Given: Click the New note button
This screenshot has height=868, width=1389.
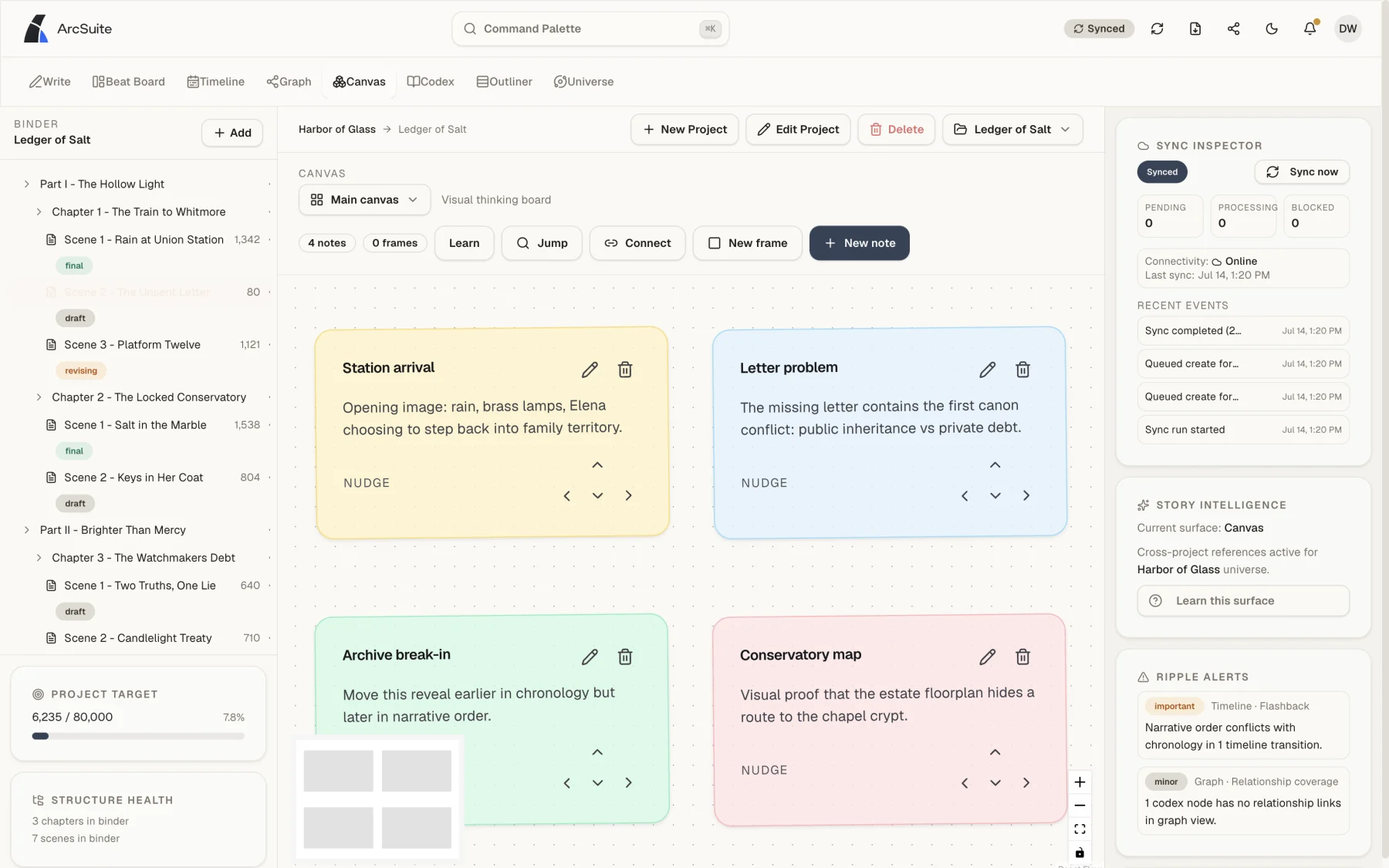Looking at the screenshot, I should (859, 243).
